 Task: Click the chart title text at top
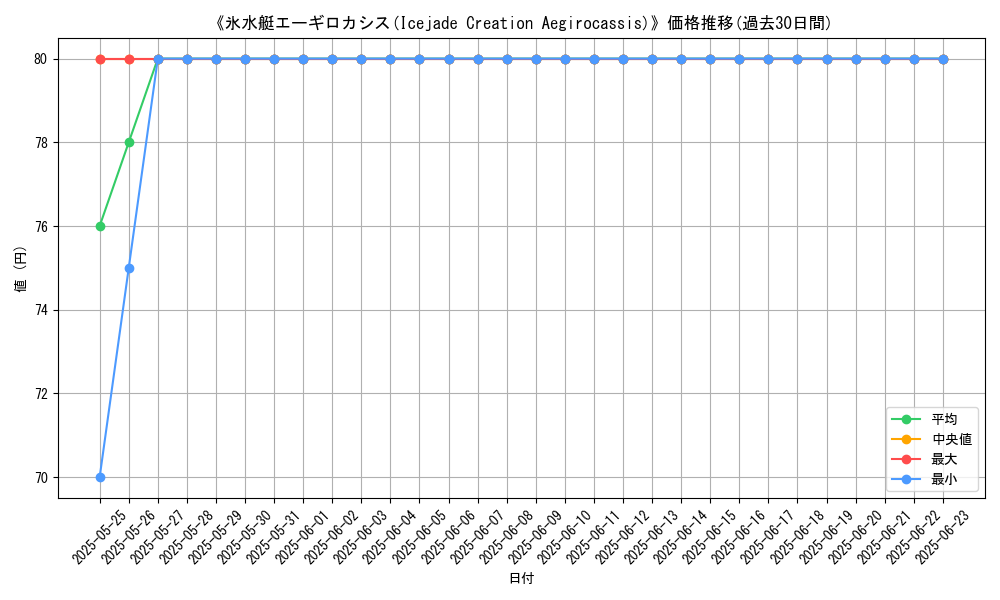[x=522, y=24]
